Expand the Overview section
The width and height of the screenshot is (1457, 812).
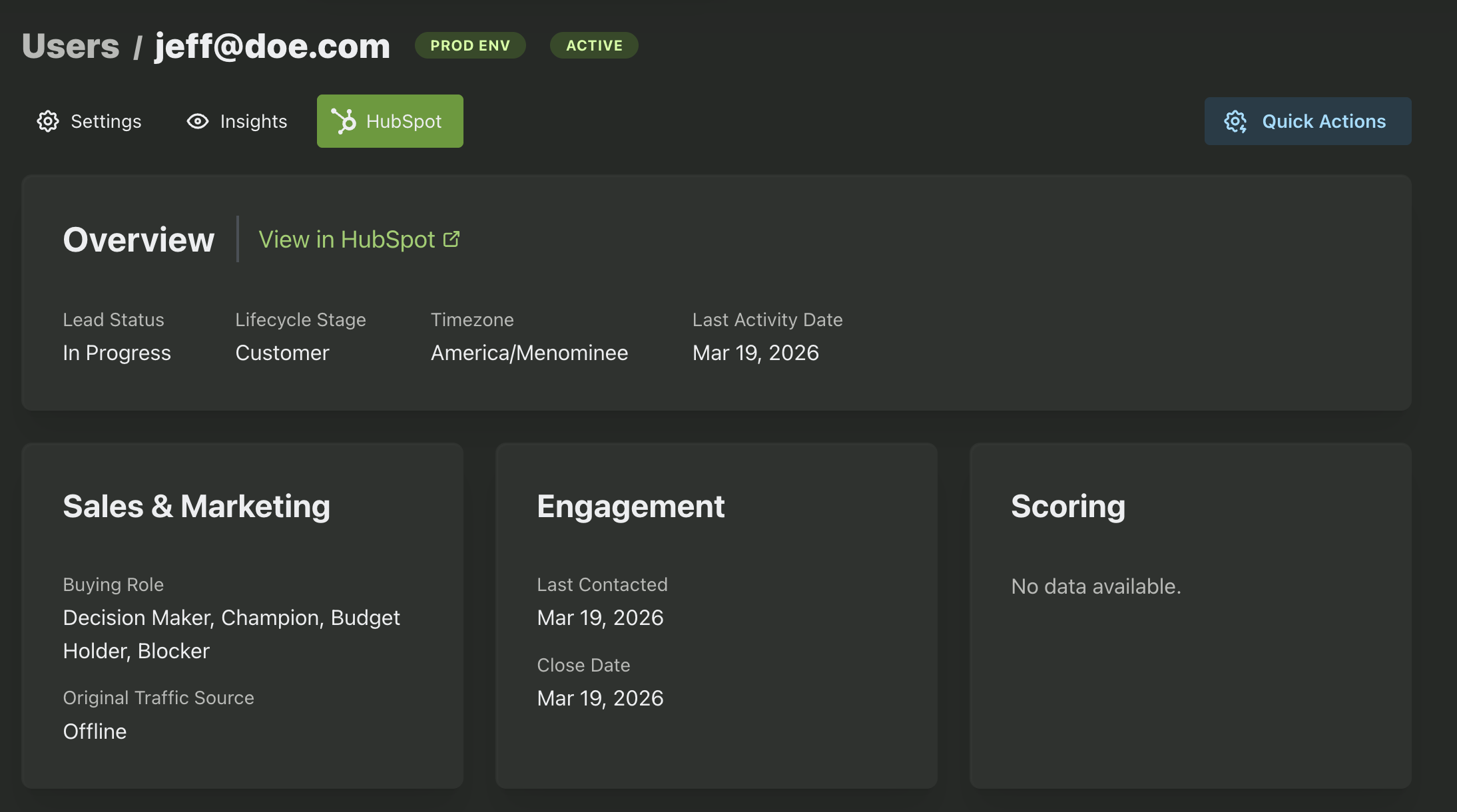click(138, 240)
